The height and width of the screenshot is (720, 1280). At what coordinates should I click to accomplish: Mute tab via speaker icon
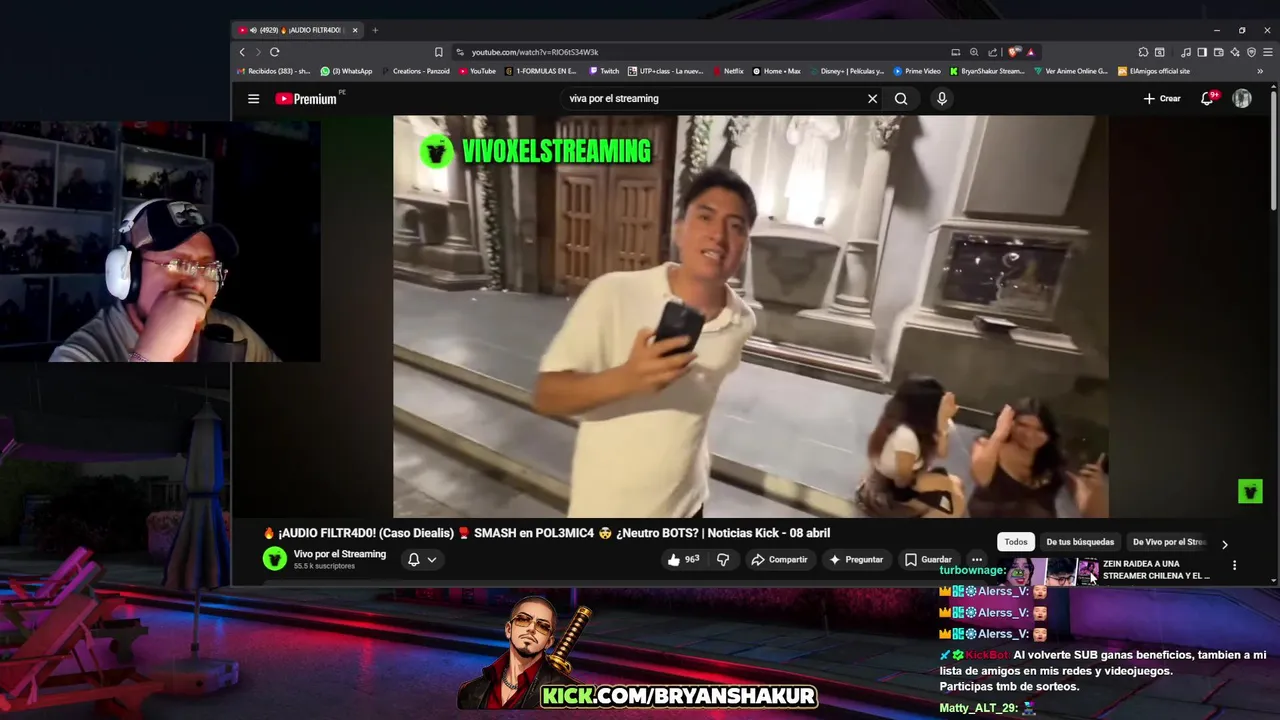251,30
